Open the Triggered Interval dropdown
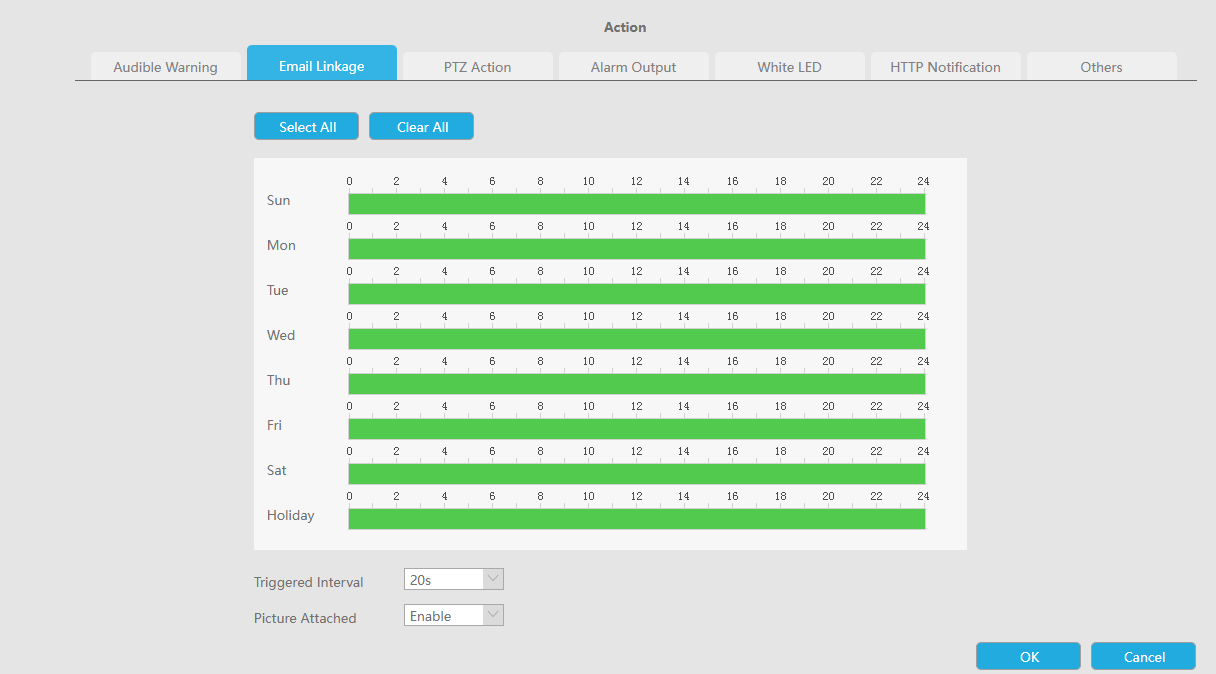Image resolution: width=1216 pixels, height=674 pixels. click(x=454, y=580)
